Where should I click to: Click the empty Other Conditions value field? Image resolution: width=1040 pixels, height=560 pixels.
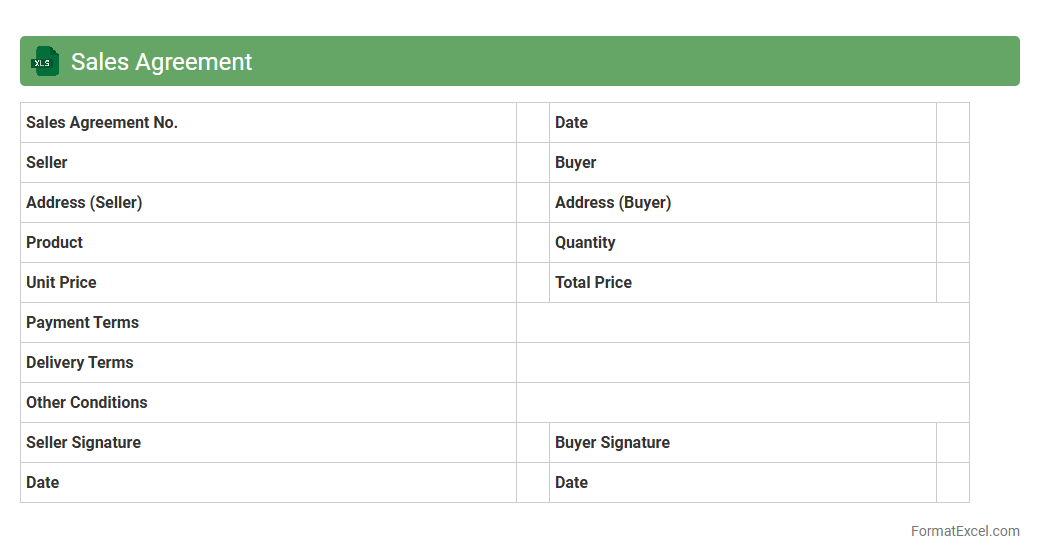742,402
